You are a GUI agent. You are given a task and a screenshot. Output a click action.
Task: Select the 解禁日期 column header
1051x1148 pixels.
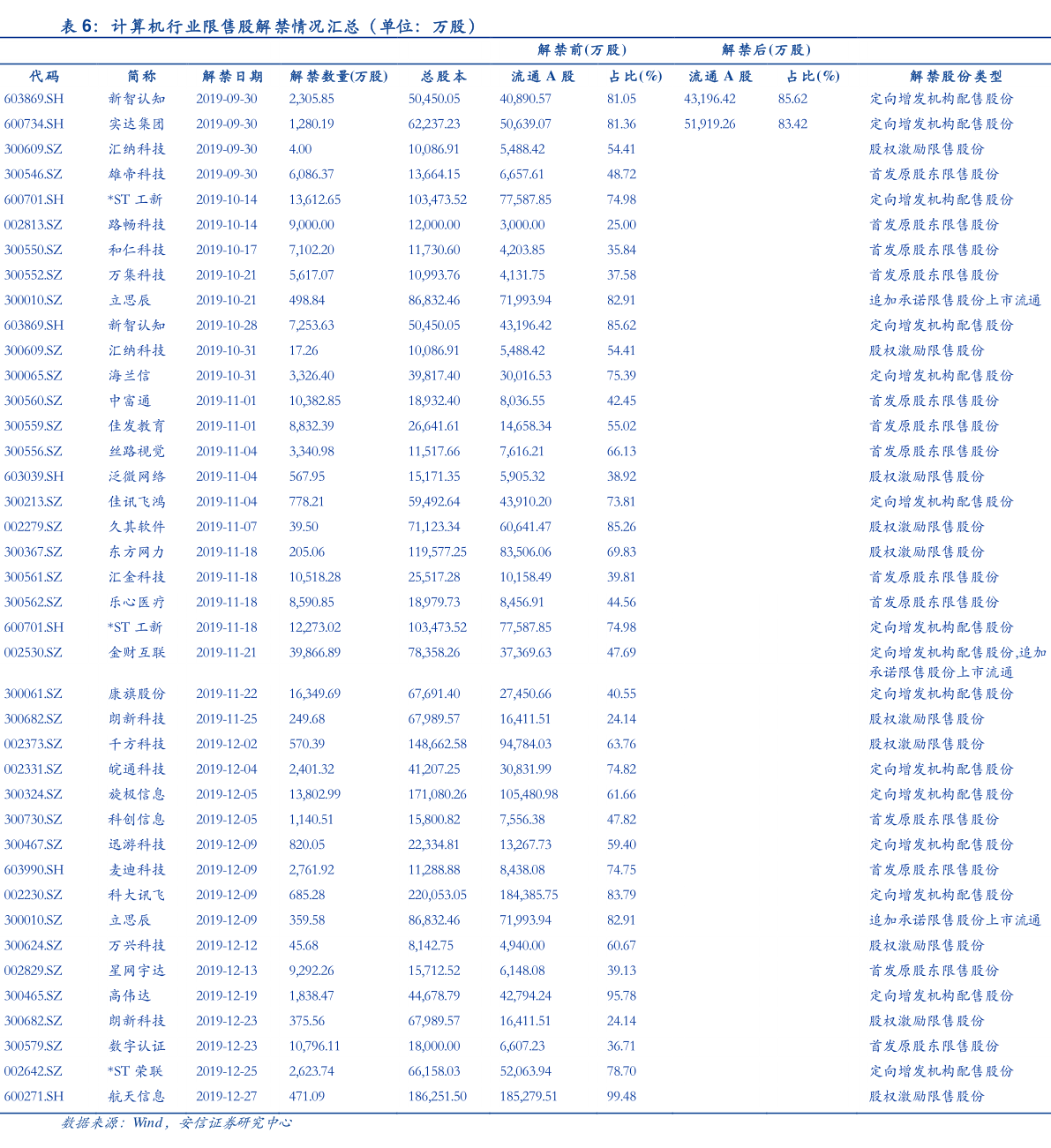pyautogui.click(x=232, y=77)
